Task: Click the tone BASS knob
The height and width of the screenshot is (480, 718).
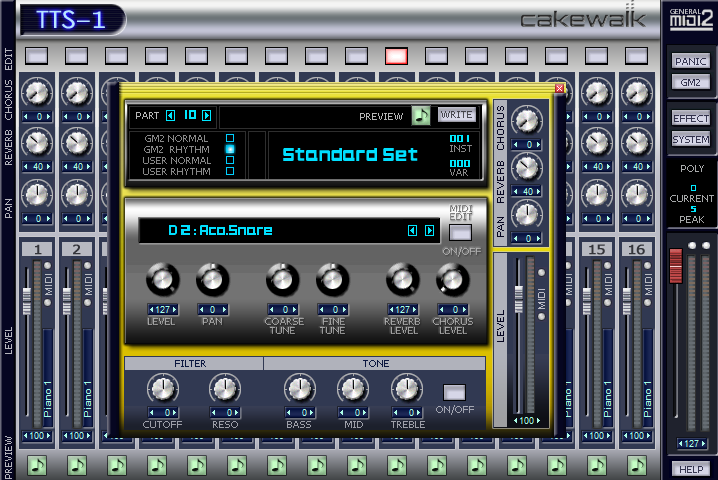Action: [300, 389]
